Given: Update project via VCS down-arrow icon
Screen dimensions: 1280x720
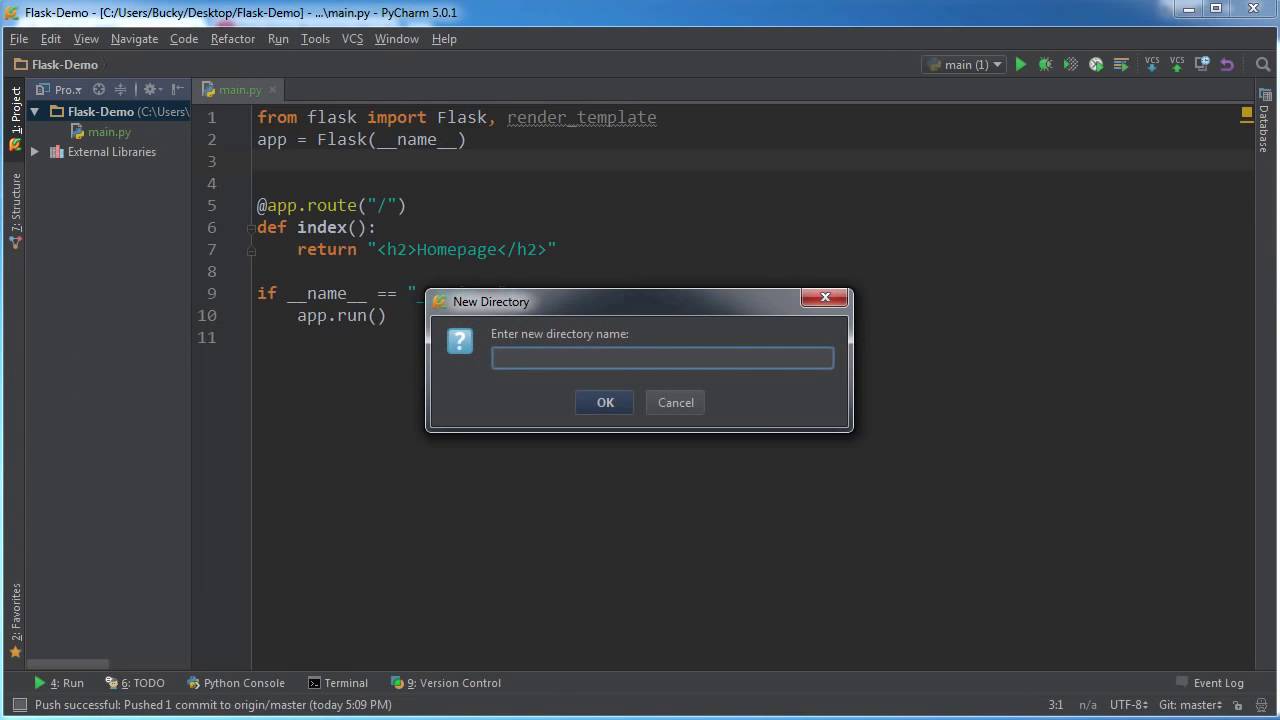Looking at the screenshot, I should pos(1152,64).
